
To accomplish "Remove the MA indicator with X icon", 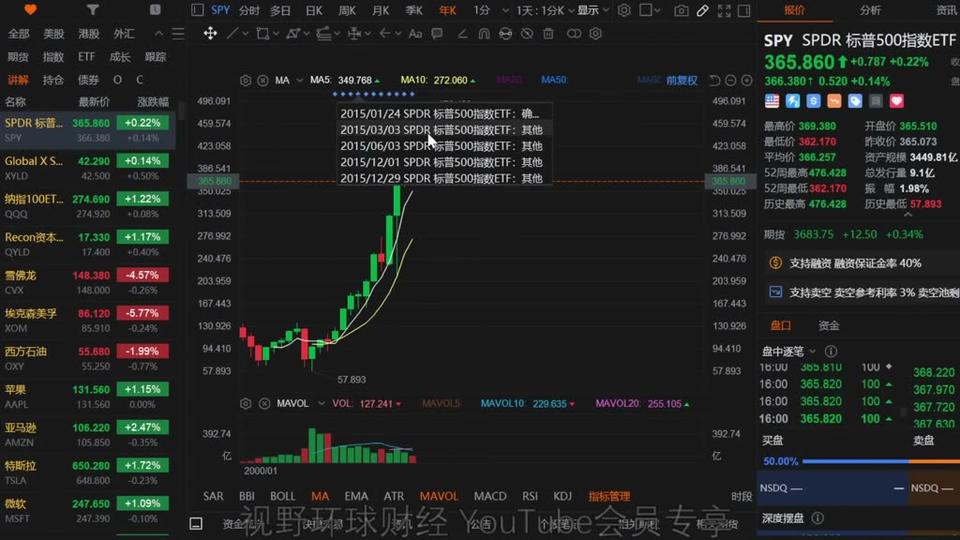I will 263,80.
